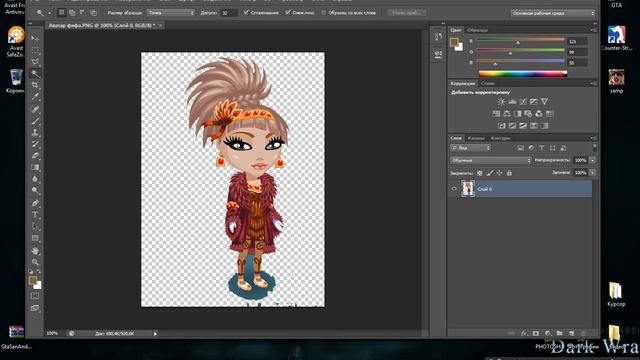Open the Color panel flyout menu
This screenshot has height=360, width=640.
click(x=593, y=30)
